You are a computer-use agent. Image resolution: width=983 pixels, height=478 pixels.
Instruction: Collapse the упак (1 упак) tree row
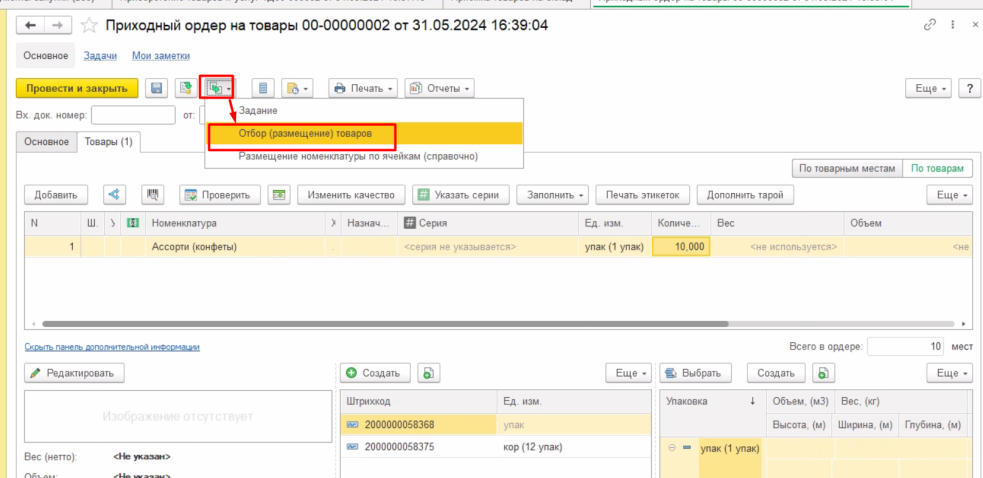tap(672, 447)
